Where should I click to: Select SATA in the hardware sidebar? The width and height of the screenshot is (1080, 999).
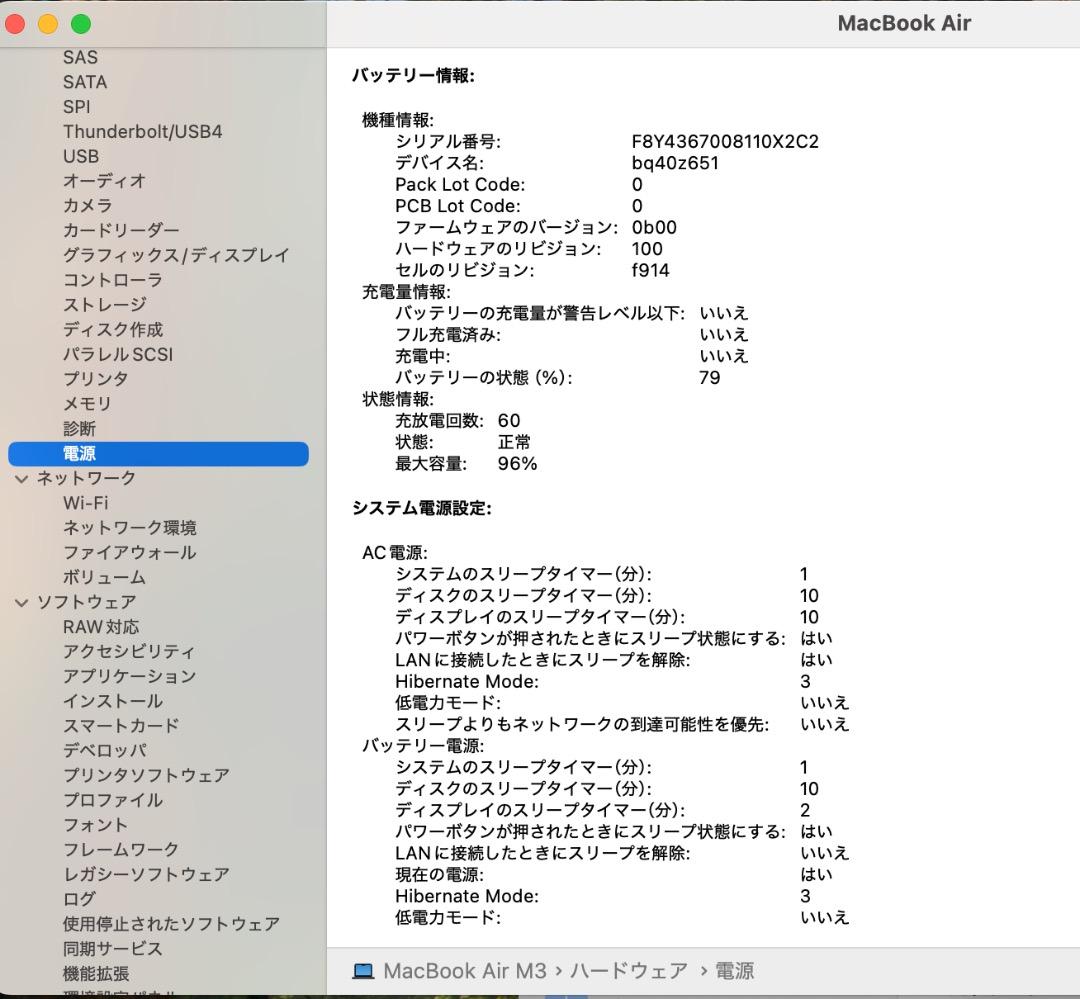84,82
